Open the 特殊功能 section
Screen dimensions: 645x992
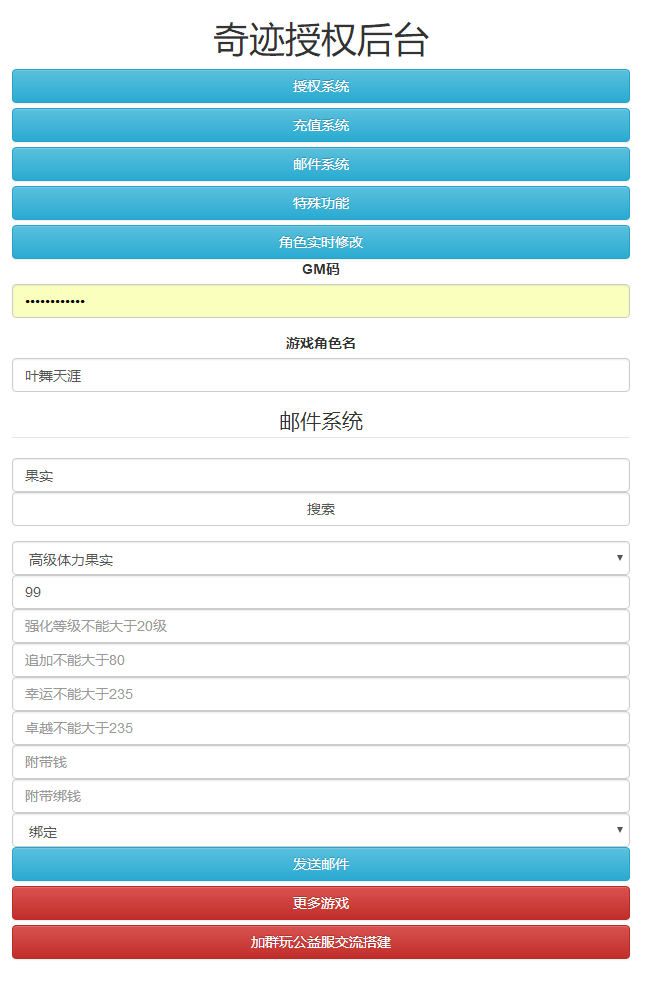pyautogui.click(x=321, y=203)
